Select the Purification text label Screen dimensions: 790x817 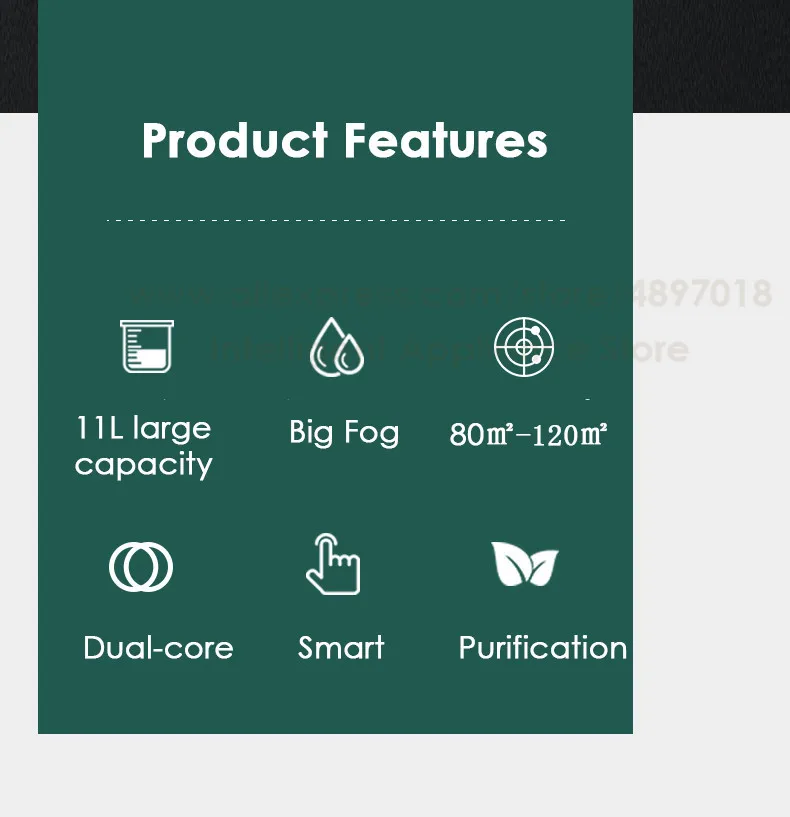[542, 648]
